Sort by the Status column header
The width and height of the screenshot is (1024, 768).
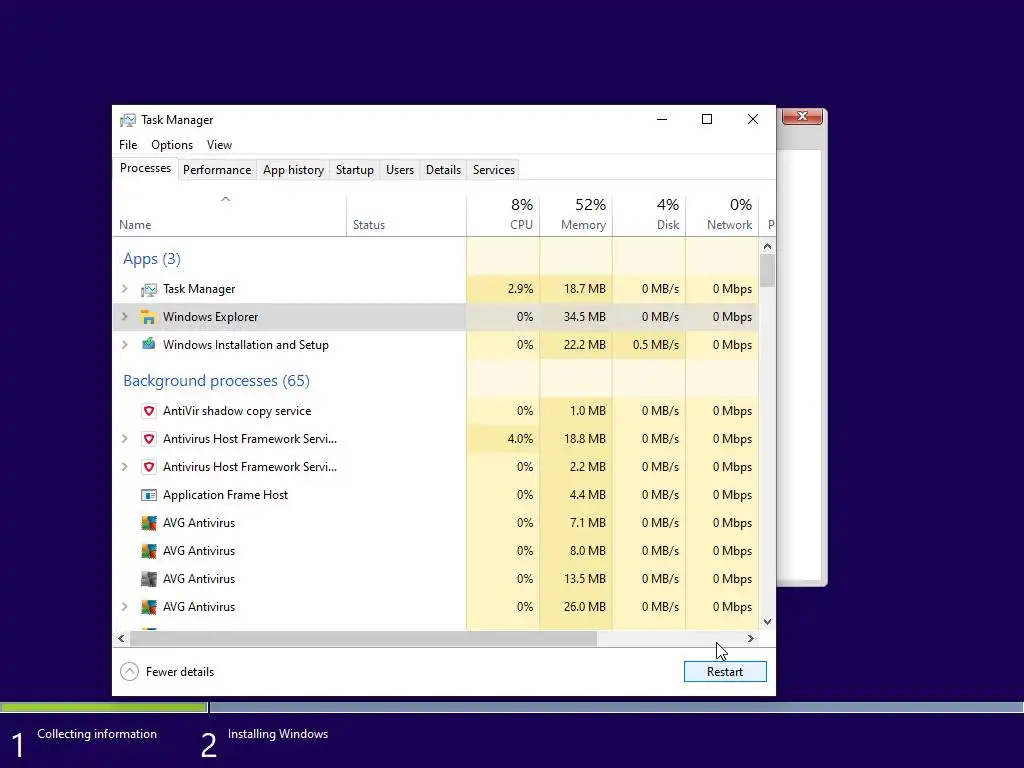pos(406,215)
